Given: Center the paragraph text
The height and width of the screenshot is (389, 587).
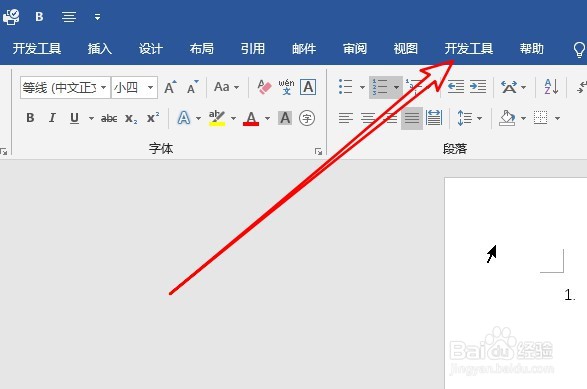Looking at the screenshot, I should click(x=368, y=118).
